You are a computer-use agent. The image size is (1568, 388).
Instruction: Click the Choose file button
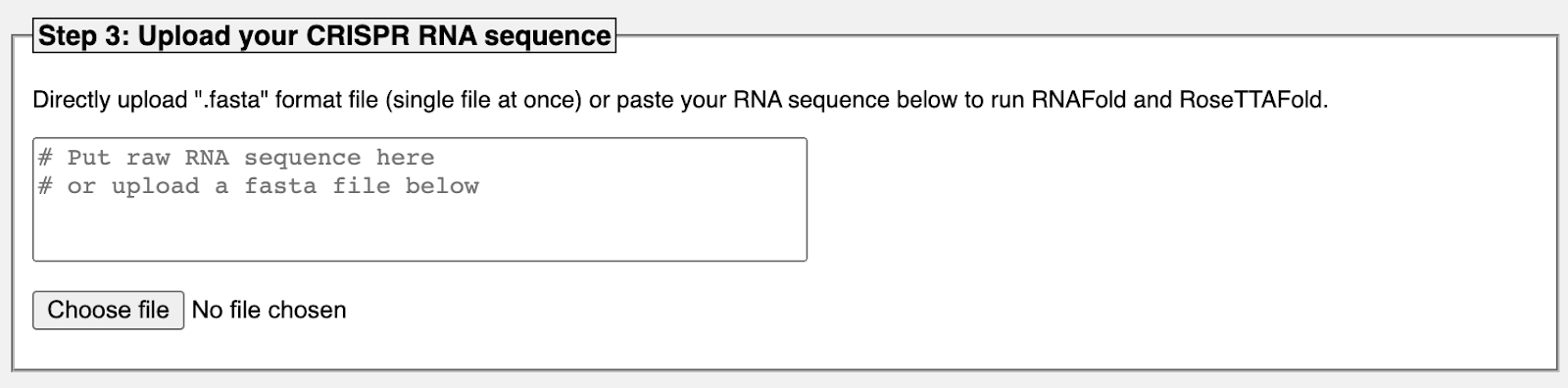coord(108,311)
